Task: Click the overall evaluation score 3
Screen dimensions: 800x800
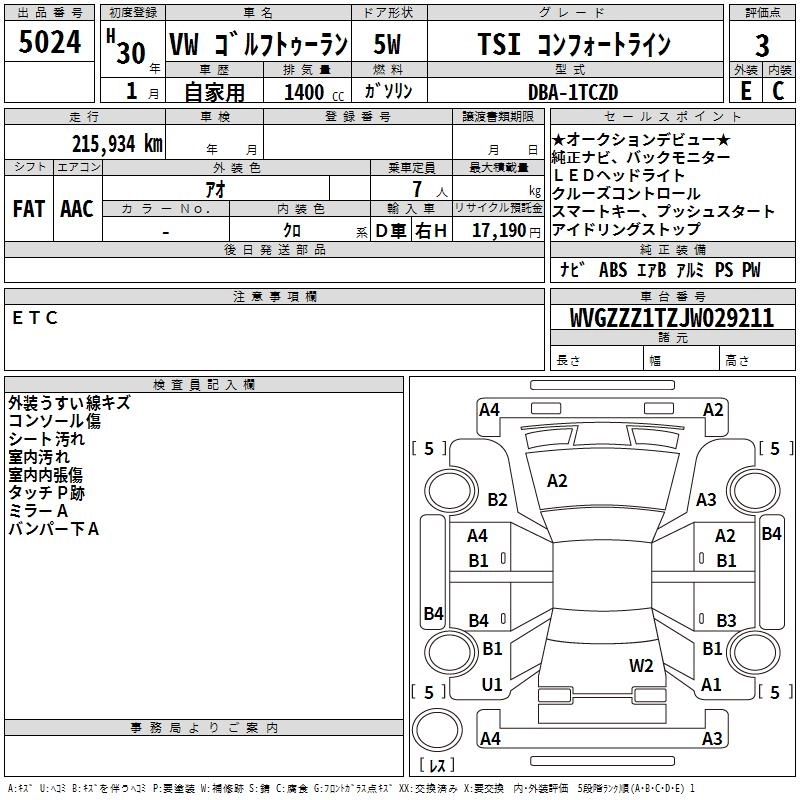Action: (762, 46)
